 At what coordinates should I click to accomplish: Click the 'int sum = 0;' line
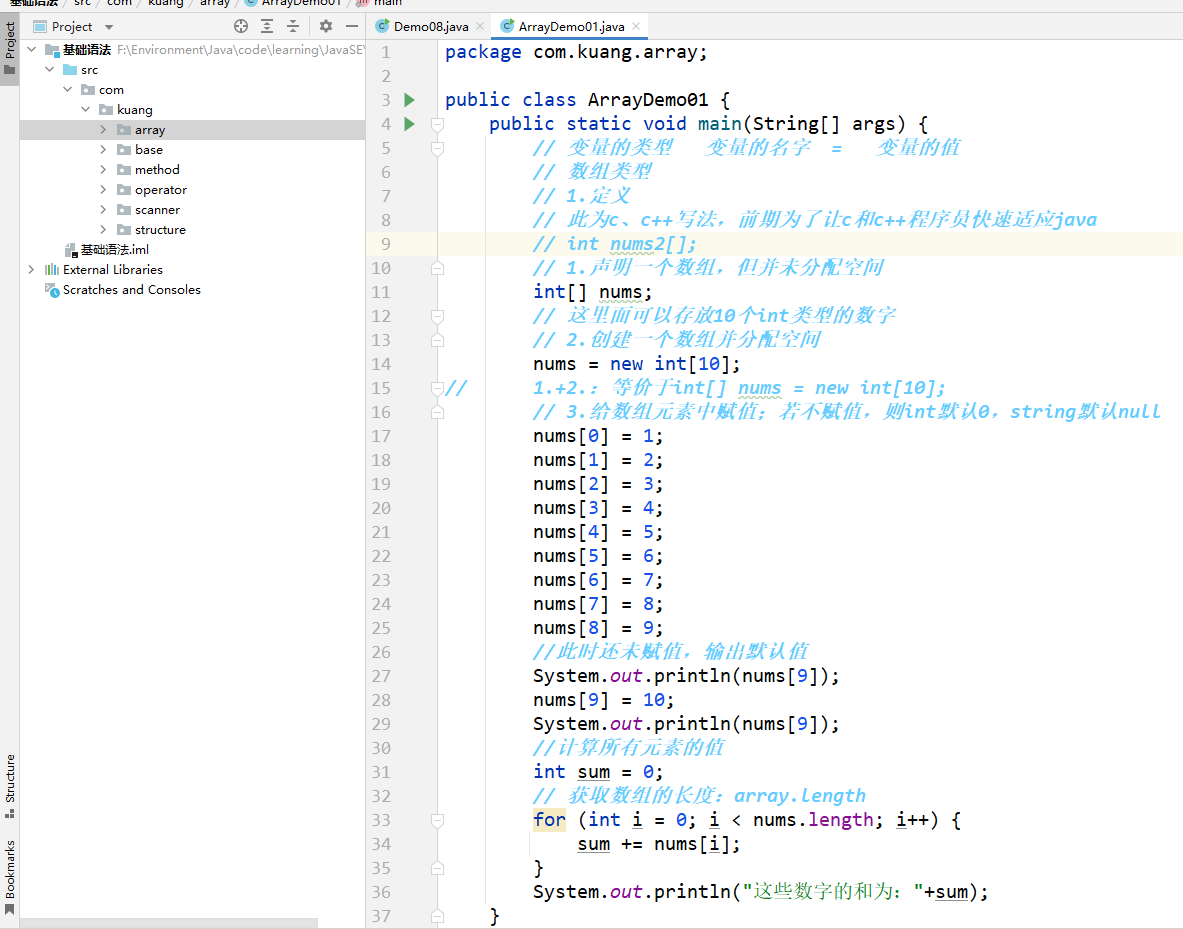pos(598,772)
